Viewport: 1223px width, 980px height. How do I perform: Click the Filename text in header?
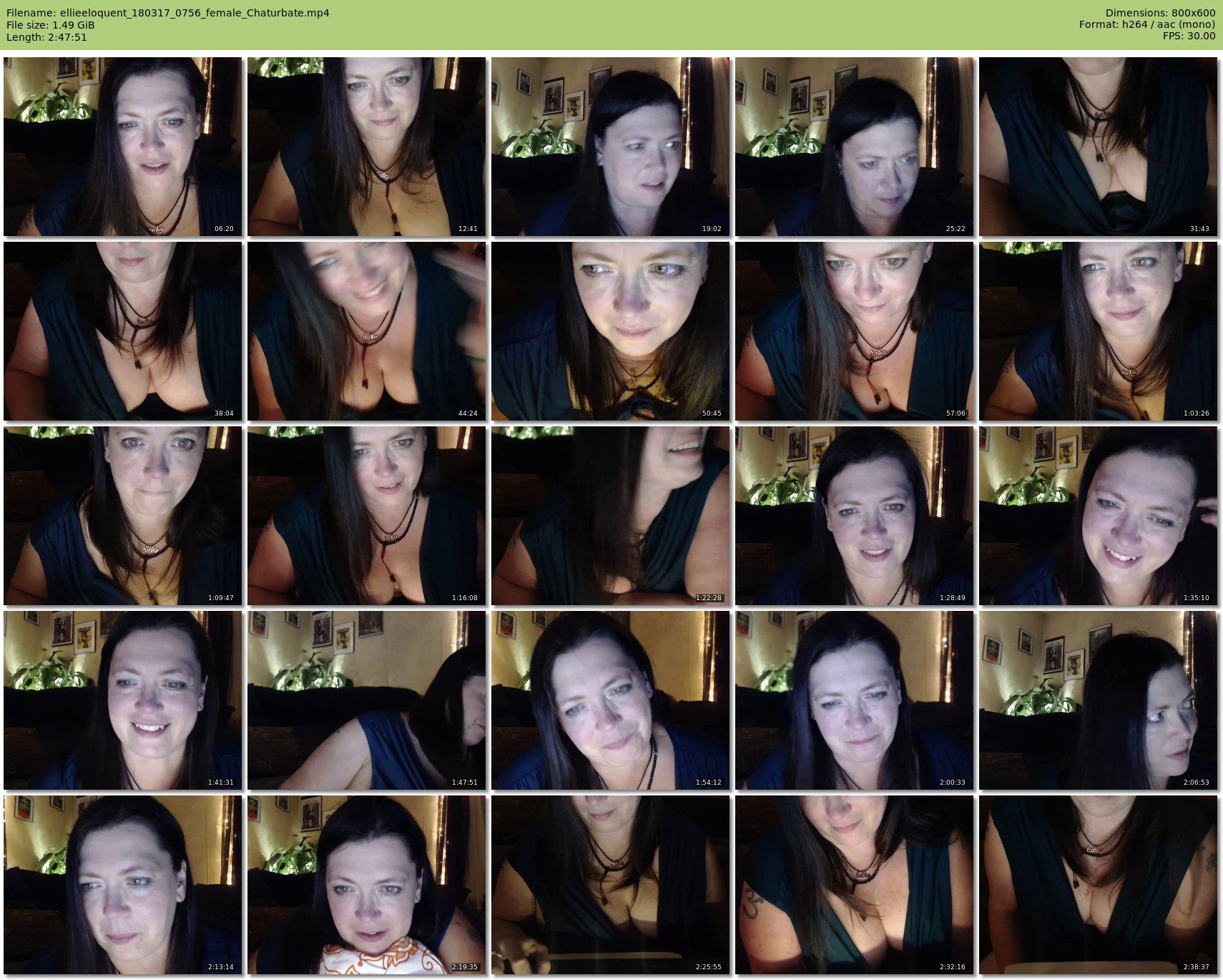coord(167,13)
